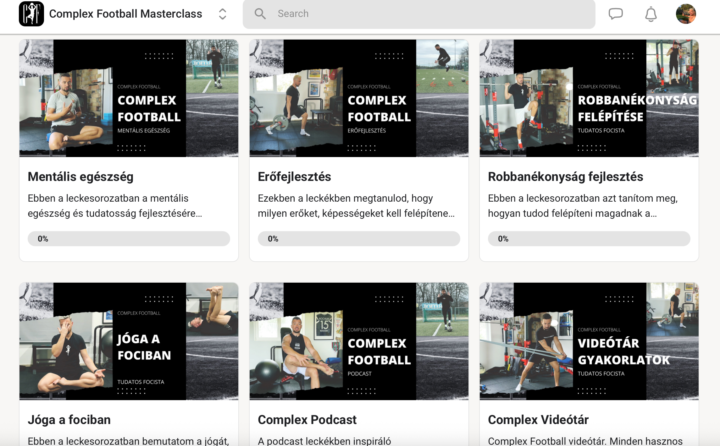Click description 'Ebben a leckesorozatban bemutatom a jógát'
The image size is (720, 446).
coord(128,441)
